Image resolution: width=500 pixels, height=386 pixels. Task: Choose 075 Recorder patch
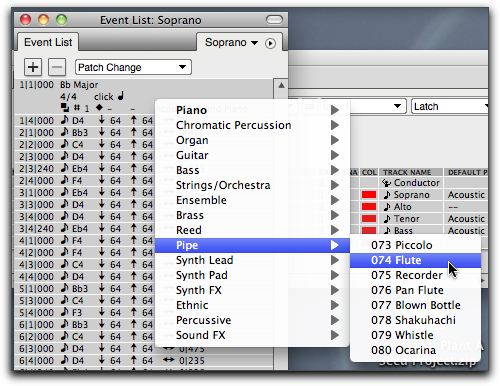tap(415, 275)
